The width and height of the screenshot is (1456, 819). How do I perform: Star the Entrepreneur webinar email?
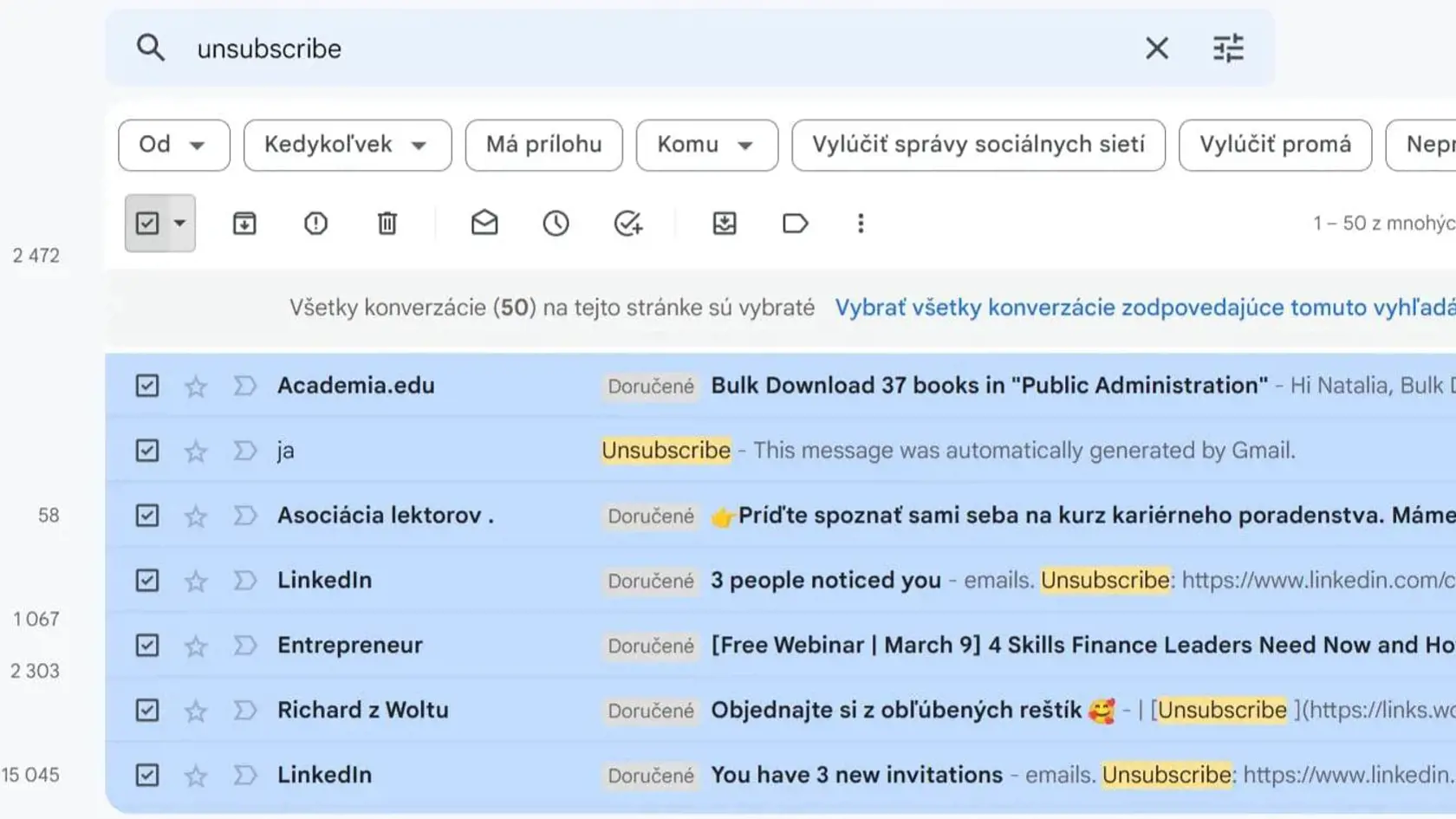[x=196, y=646]
